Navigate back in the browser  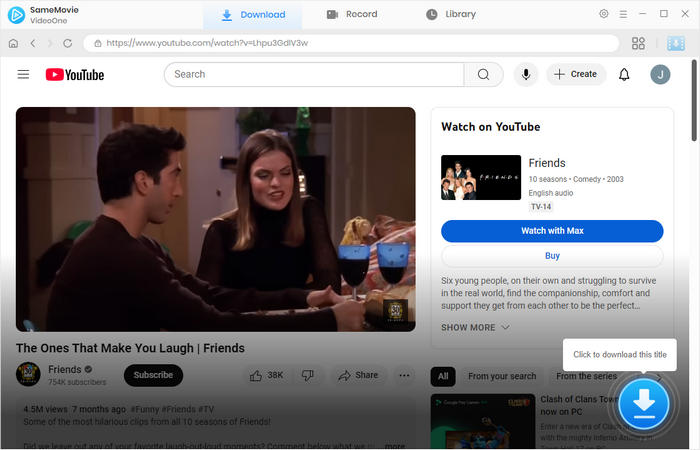click(33, 43)
